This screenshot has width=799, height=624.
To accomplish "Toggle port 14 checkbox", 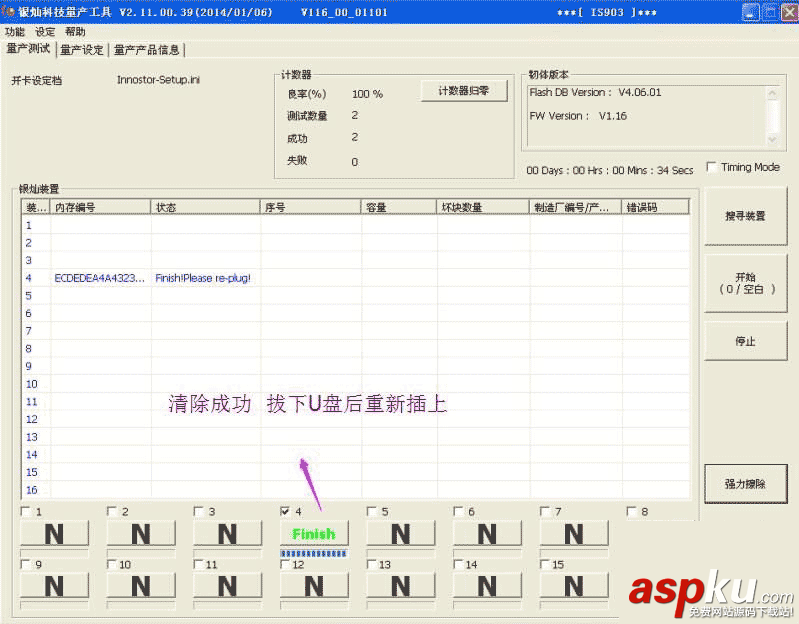I will [x=458, y=564].
